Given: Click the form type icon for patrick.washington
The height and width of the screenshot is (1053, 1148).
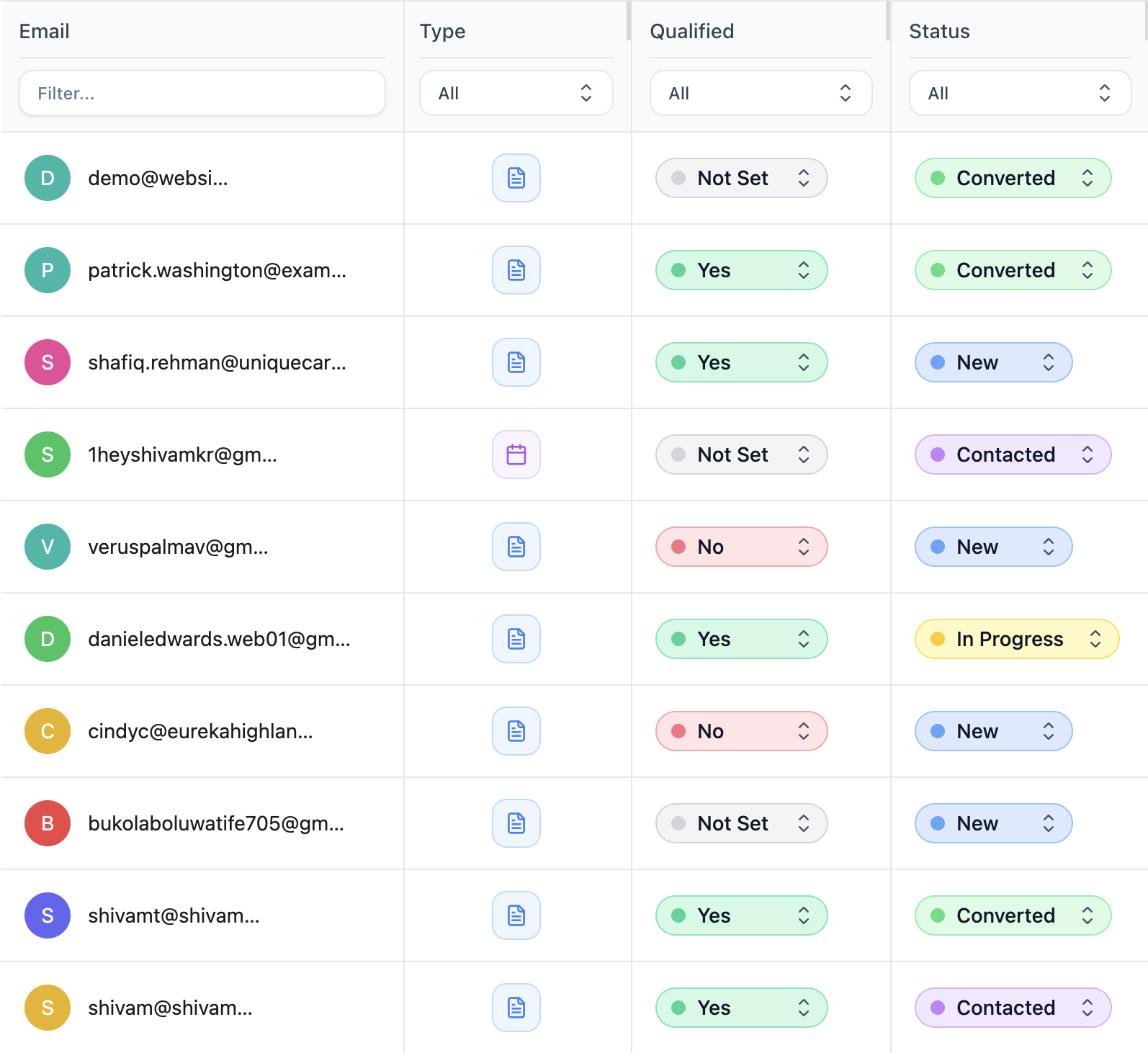Looking at the screenshot, I should click(x=516, y=270).
